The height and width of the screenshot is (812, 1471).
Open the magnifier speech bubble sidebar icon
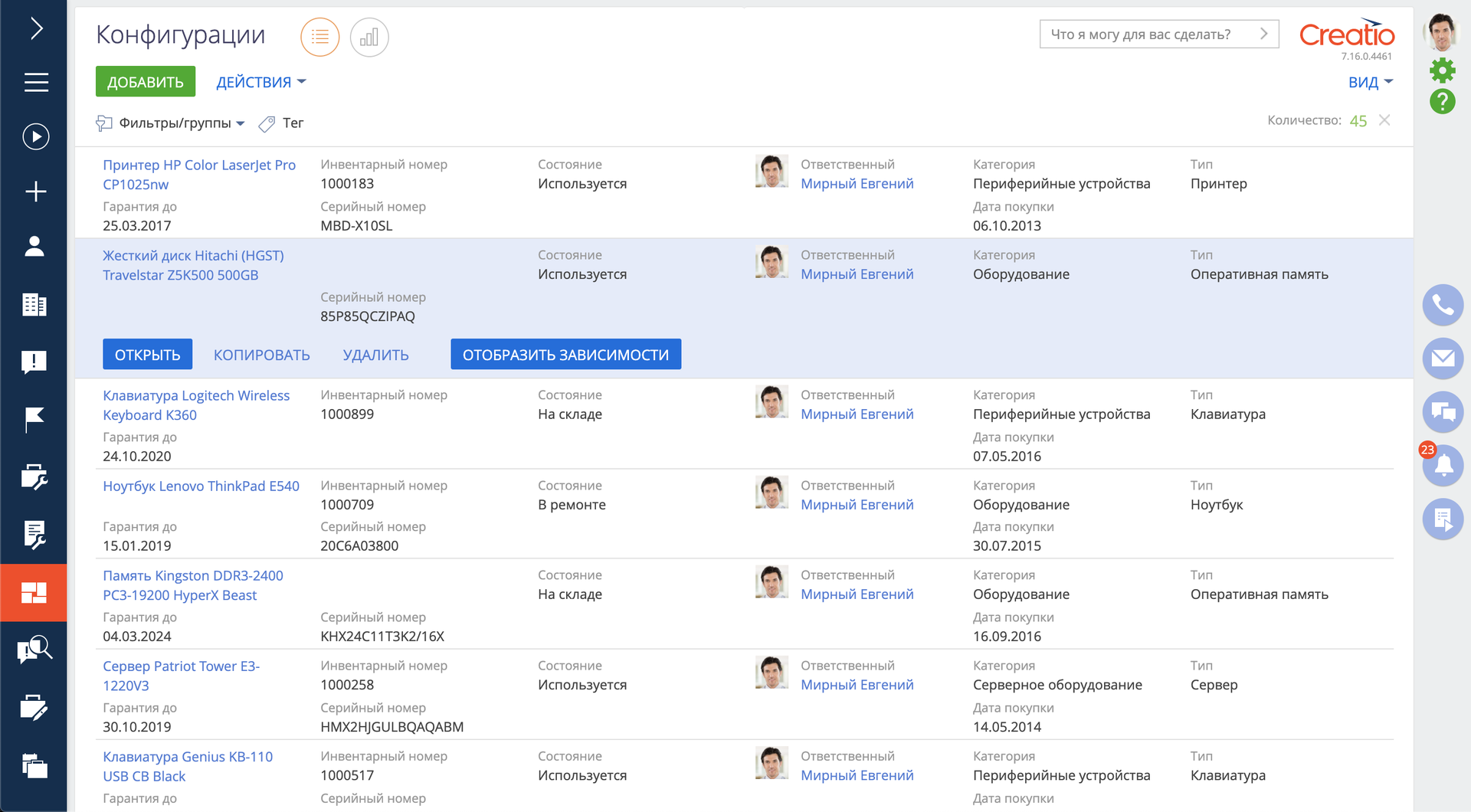[34, 650]
